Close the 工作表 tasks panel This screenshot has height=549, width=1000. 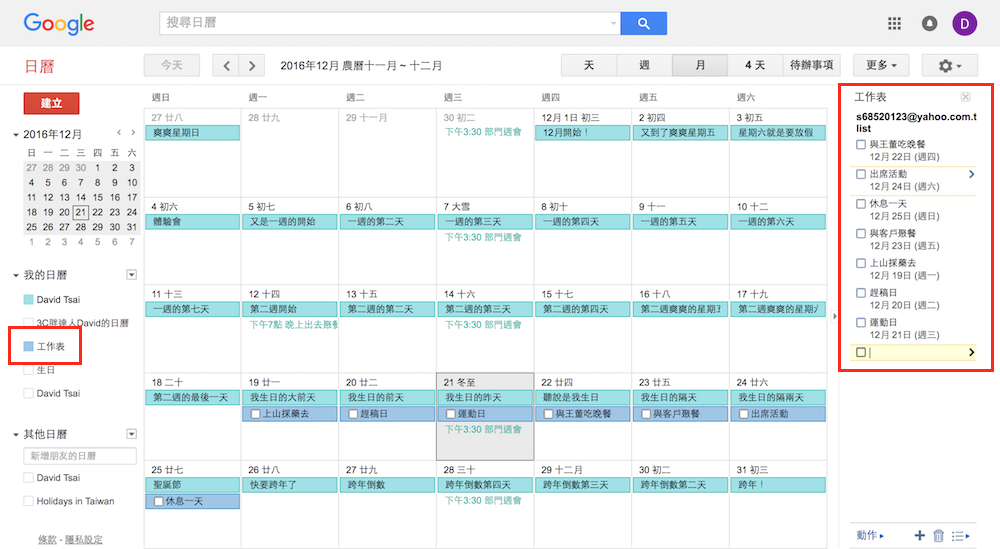[965, 97]
